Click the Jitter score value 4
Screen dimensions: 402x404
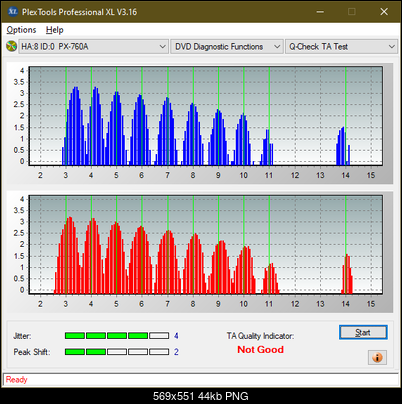click(176, 336)
